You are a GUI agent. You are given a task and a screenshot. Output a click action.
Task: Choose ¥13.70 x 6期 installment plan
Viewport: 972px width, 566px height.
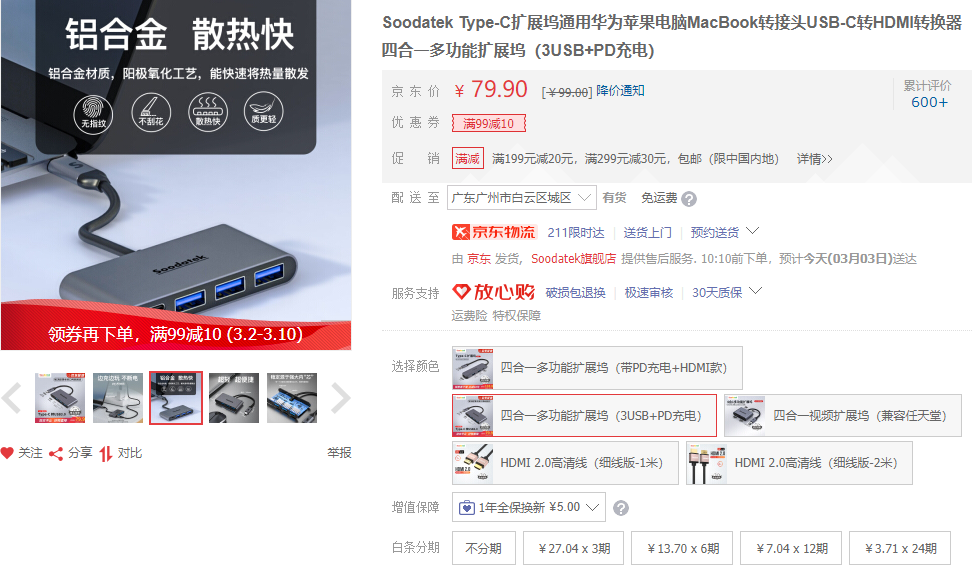(x=682, y=548)
